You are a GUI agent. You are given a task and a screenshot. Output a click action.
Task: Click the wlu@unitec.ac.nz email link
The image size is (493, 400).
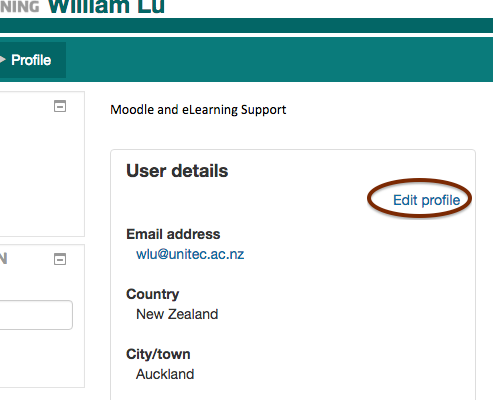point(190,254)
